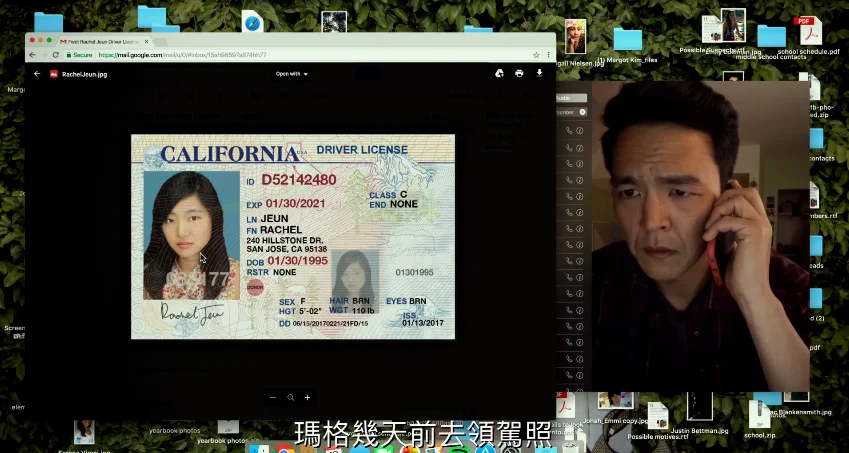Select the Gmail browser tab
Screen dimensions: 849x453
(100, 41)
